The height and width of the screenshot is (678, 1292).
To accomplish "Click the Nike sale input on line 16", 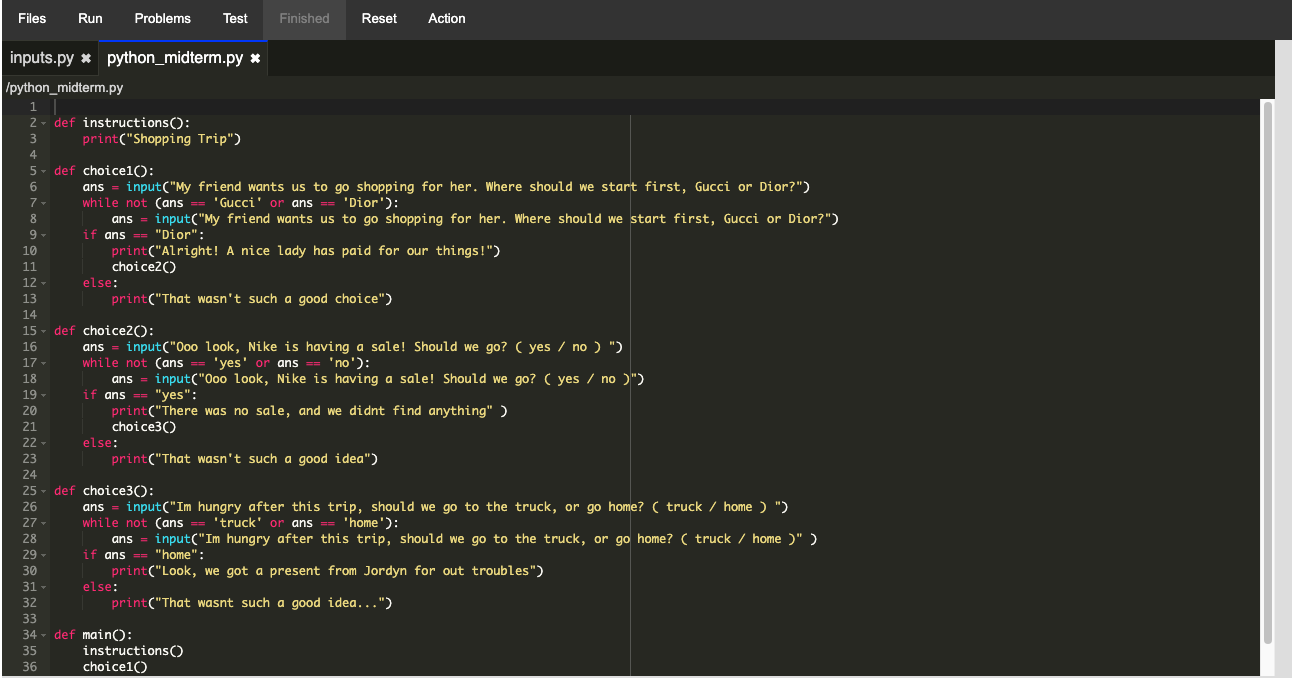I will coord(353,347).
